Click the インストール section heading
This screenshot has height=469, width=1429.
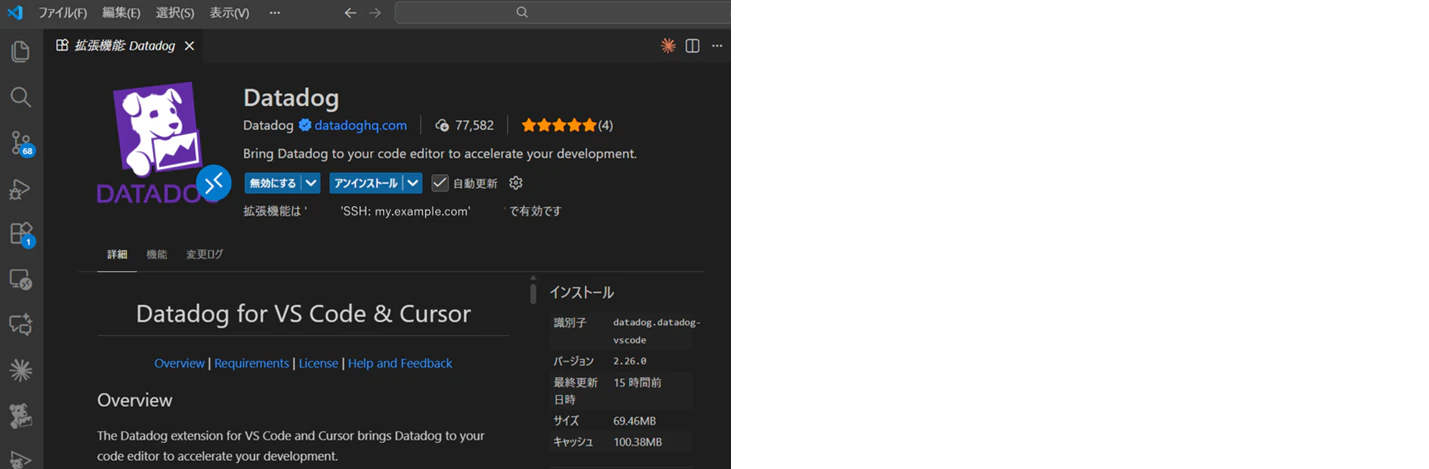click(x=581, y=293)
